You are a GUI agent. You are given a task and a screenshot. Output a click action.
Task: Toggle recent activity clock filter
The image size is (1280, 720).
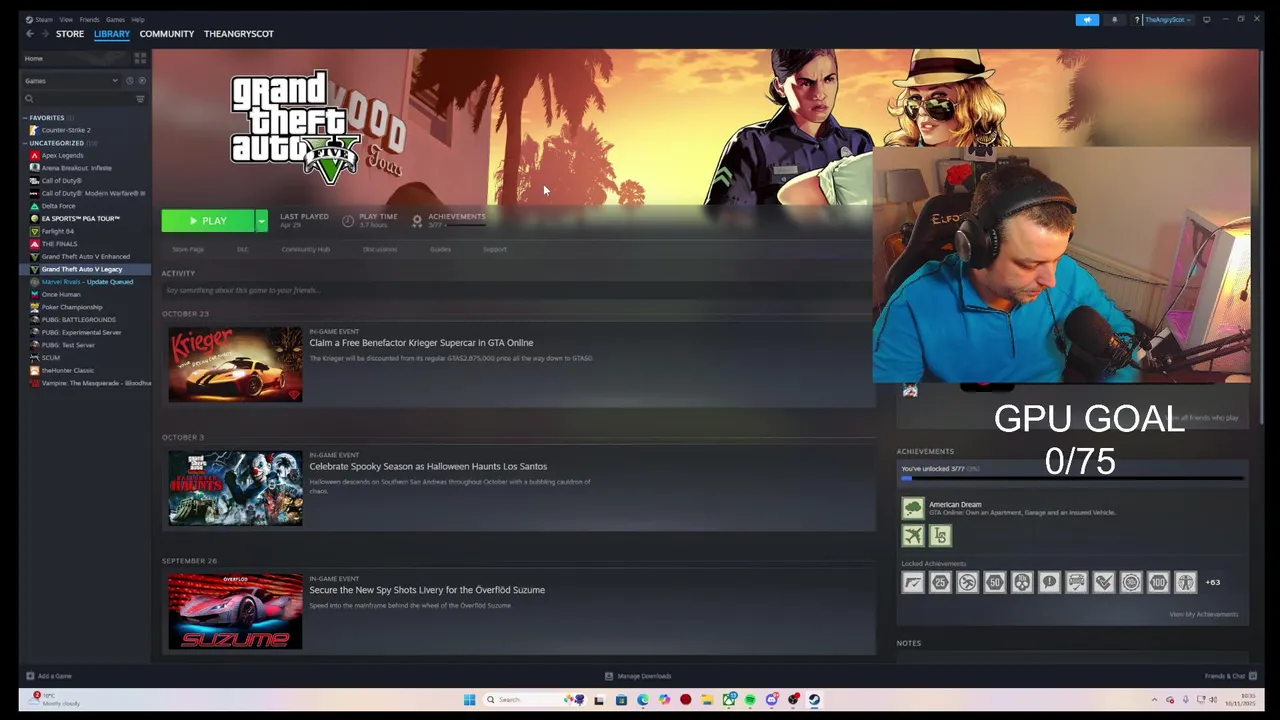pos(129,81)
